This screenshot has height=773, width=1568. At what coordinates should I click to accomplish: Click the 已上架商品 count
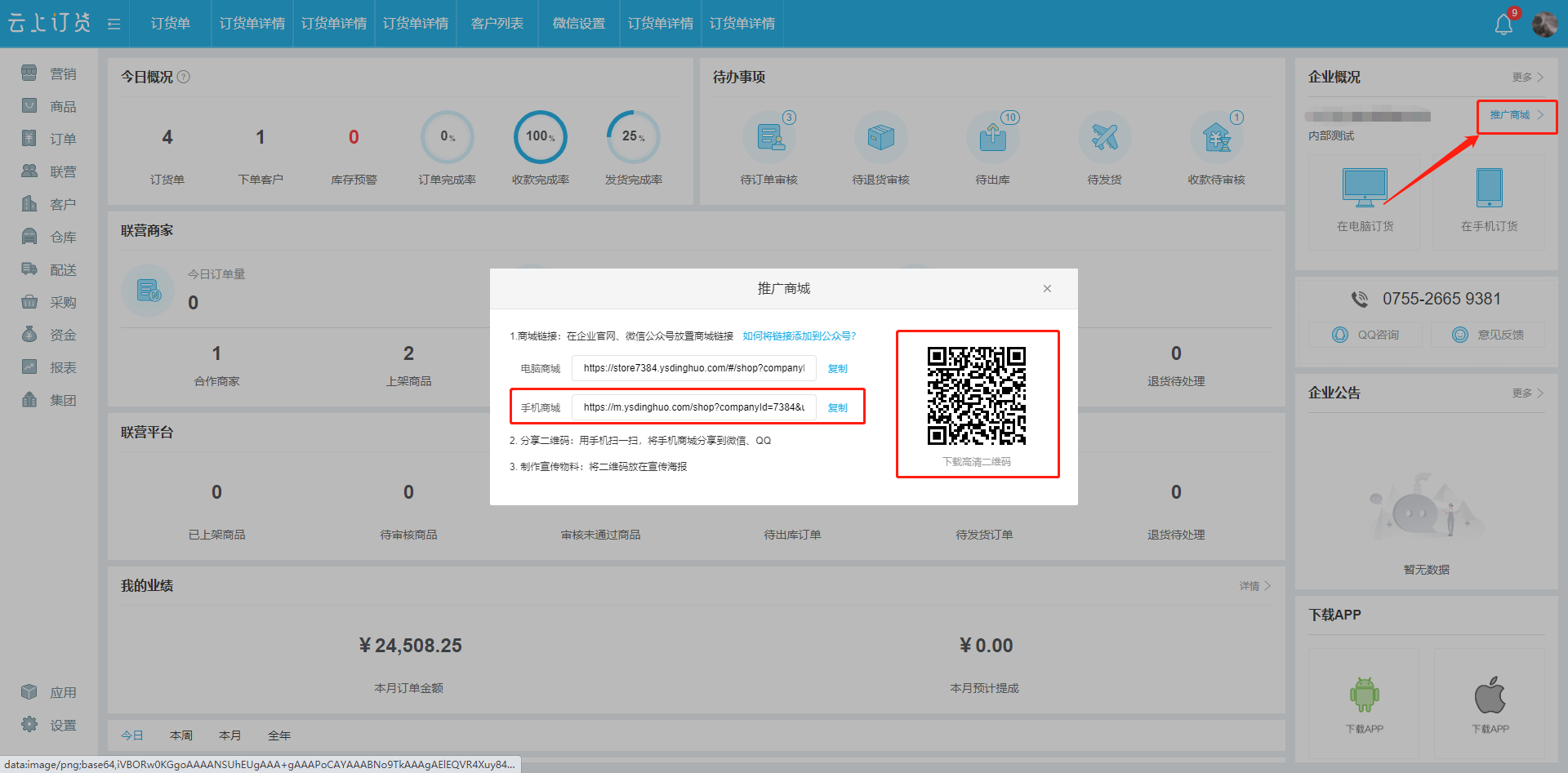point(216,492)
